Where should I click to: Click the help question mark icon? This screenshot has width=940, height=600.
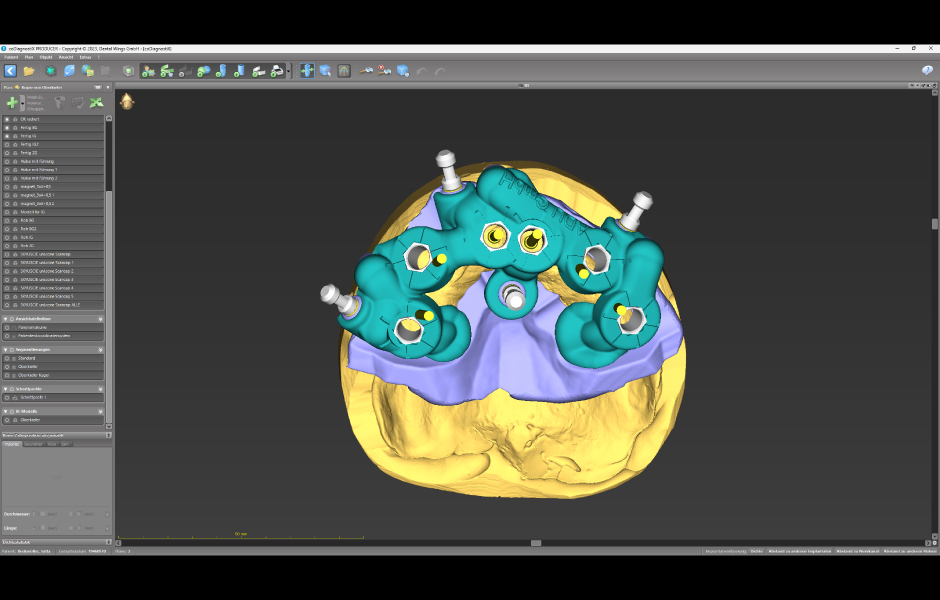coord(927,71)
